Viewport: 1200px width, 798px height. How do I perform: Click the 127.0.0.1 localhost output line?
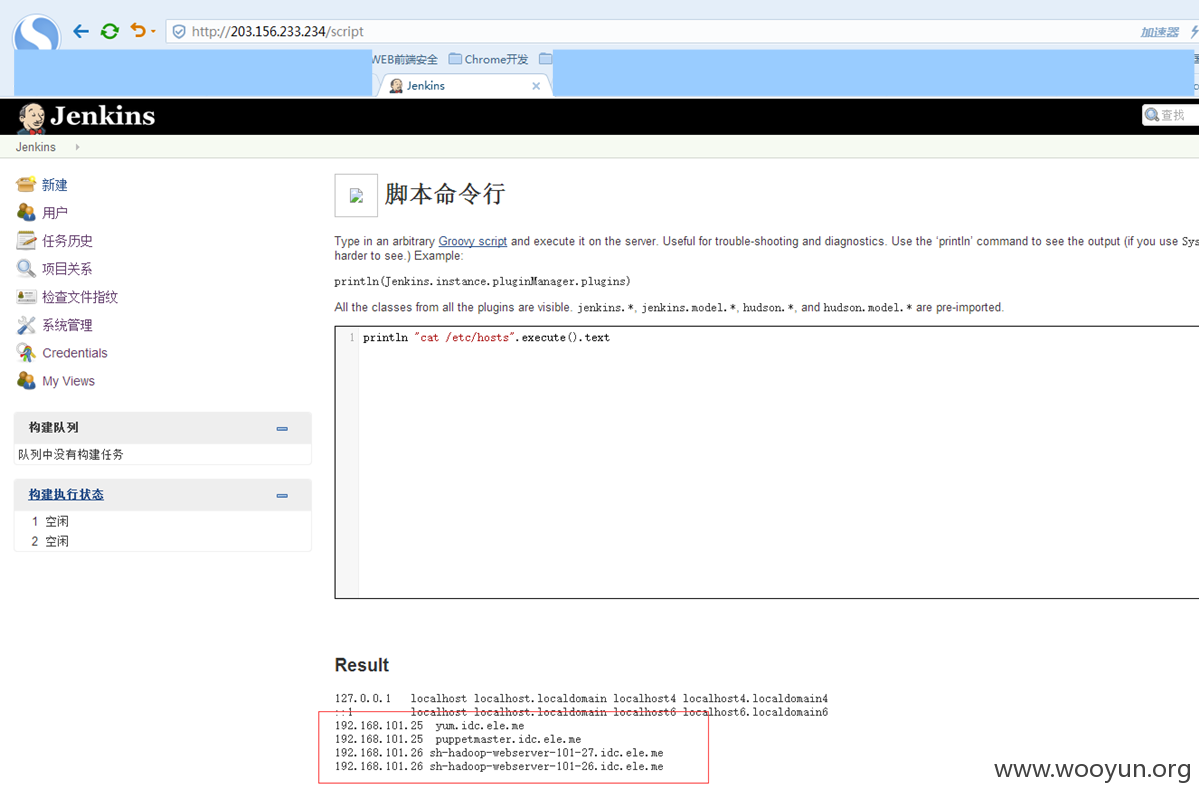(x=581, y=698)
